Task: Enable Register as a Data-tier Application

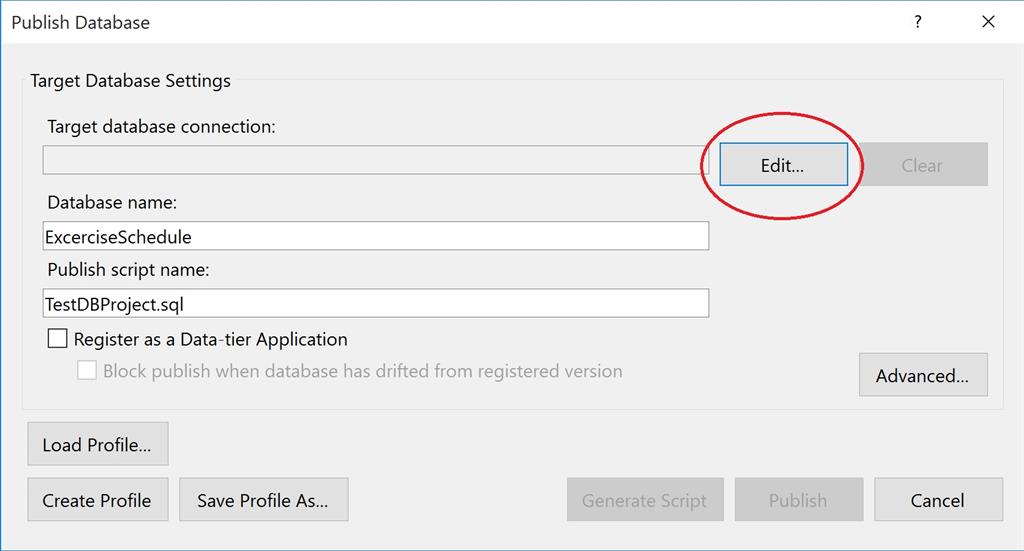Action: [x=58, y=339]
